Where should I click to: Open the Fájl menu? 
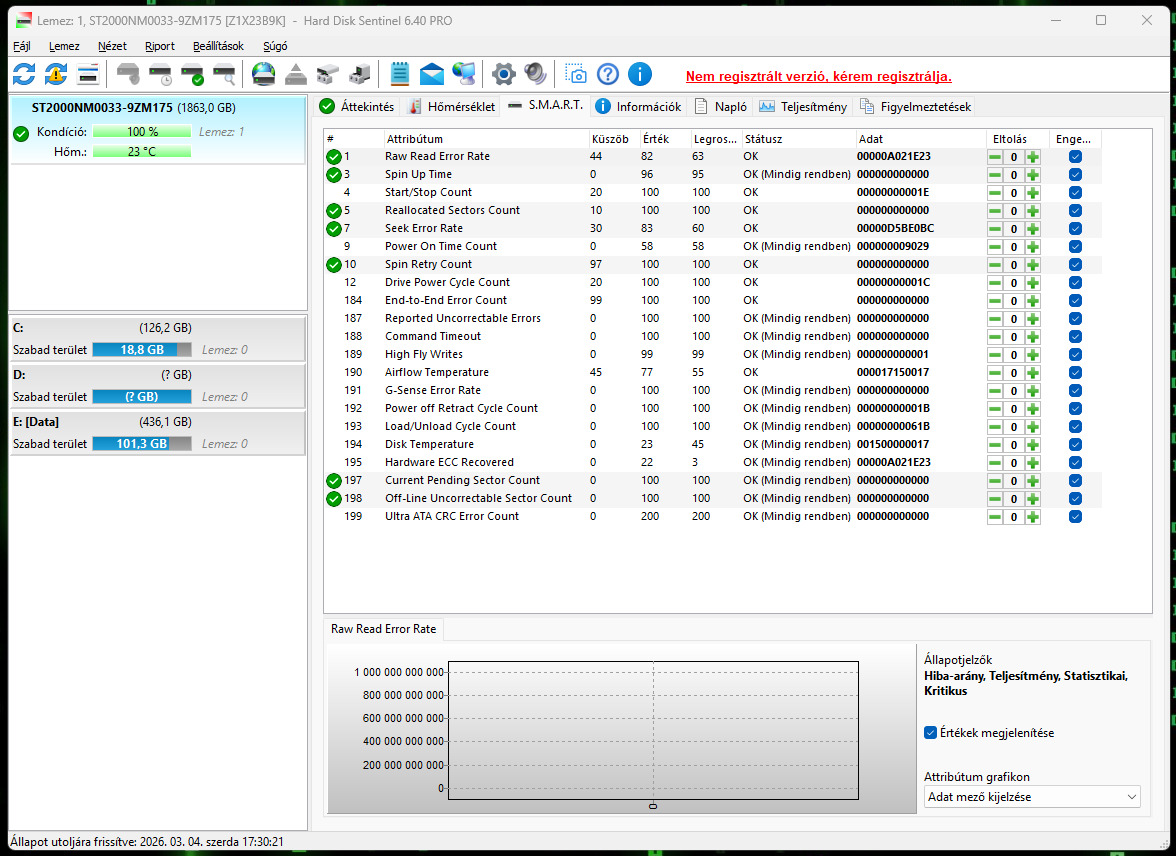22,46
